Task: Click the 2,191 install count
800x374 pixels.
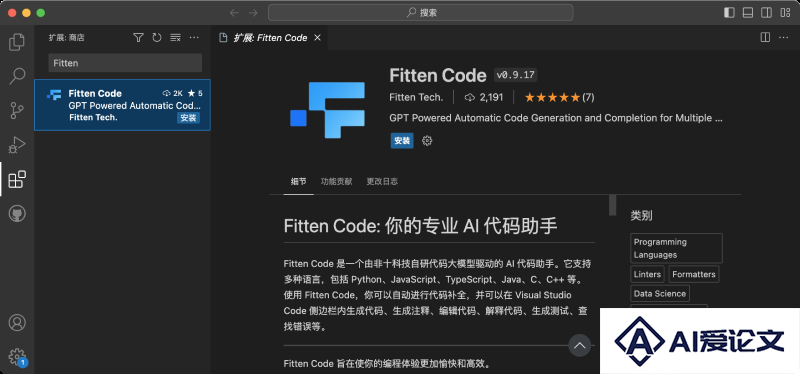Action: point(484,97)
